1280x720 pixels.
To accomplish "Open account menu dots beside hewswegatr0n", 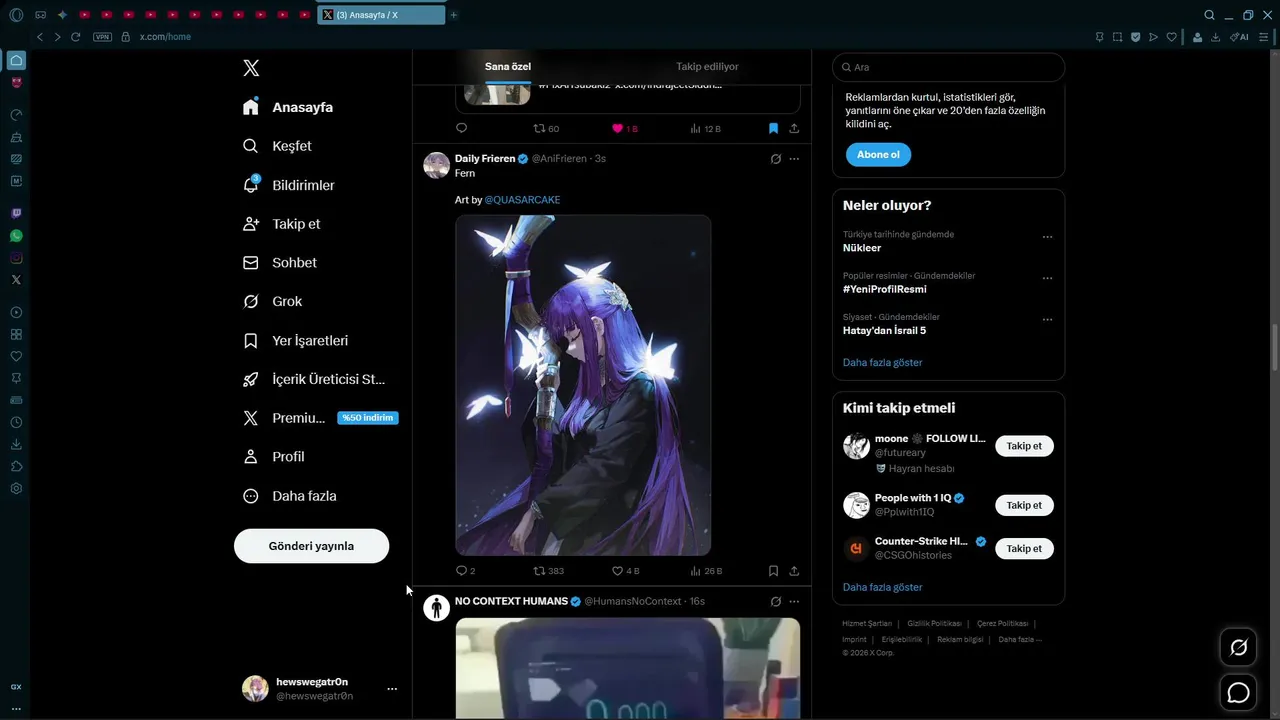I will [392, 689].
